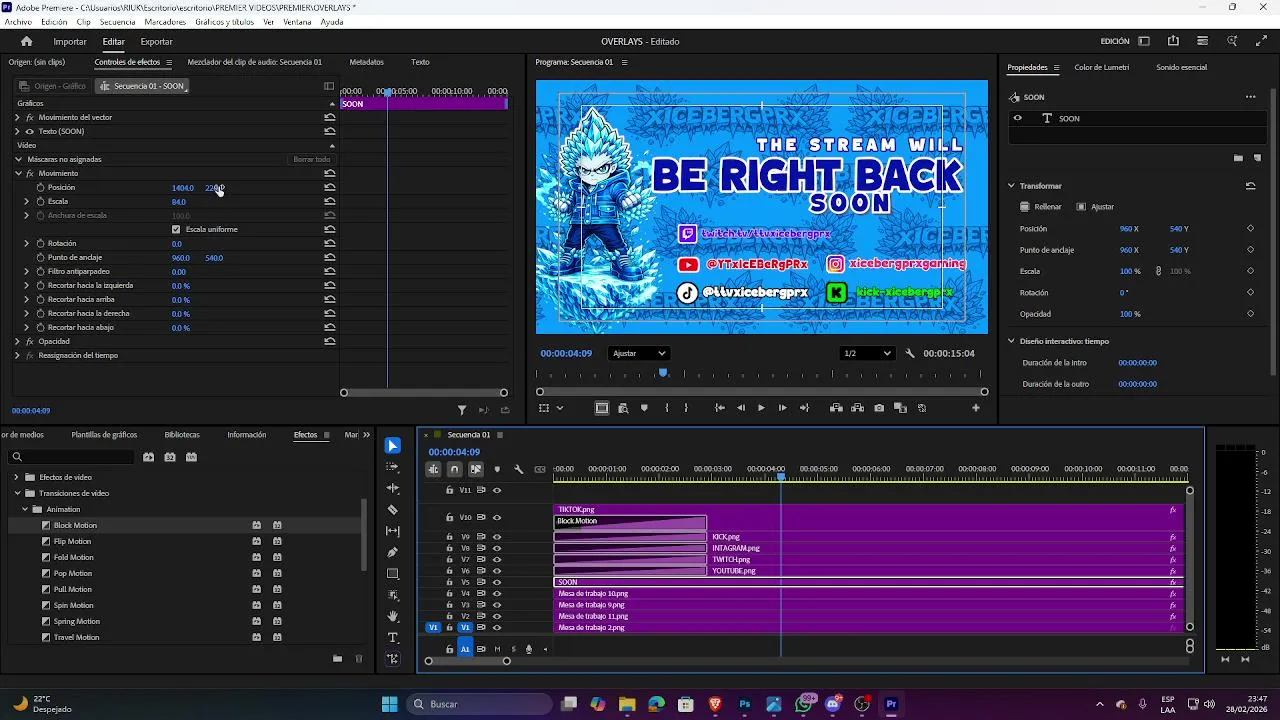Click the filter funnel in Effect Controls

click(462, 410)
